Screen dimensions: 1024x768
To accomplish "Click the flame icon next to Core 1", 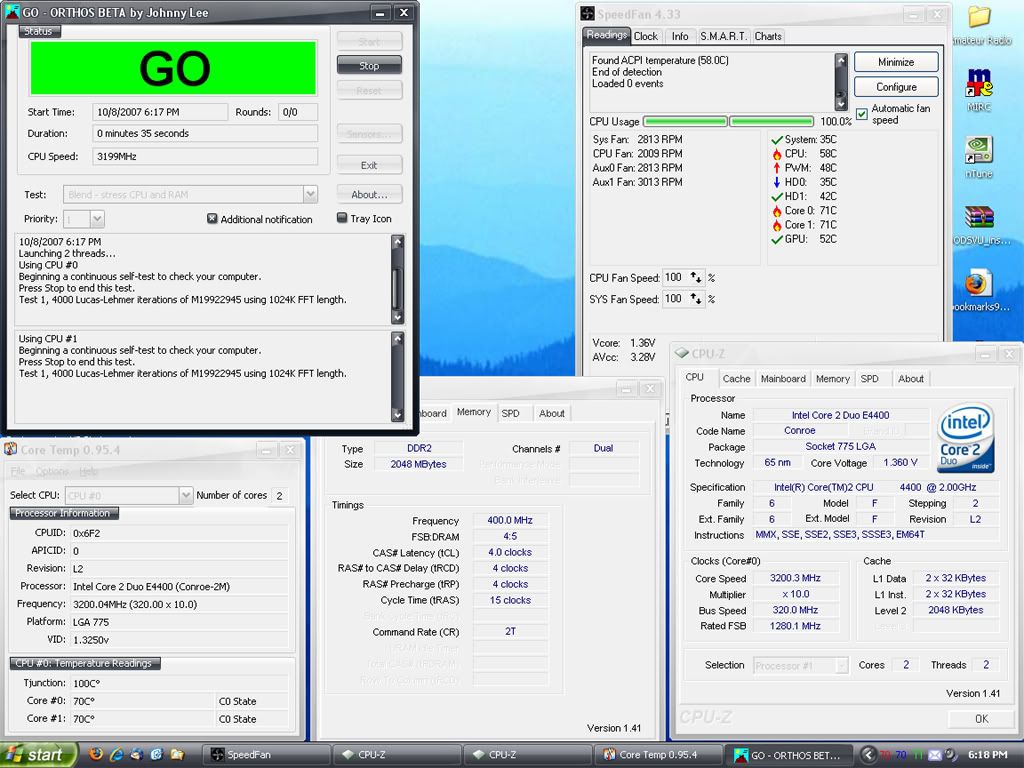I will point(776,225).
